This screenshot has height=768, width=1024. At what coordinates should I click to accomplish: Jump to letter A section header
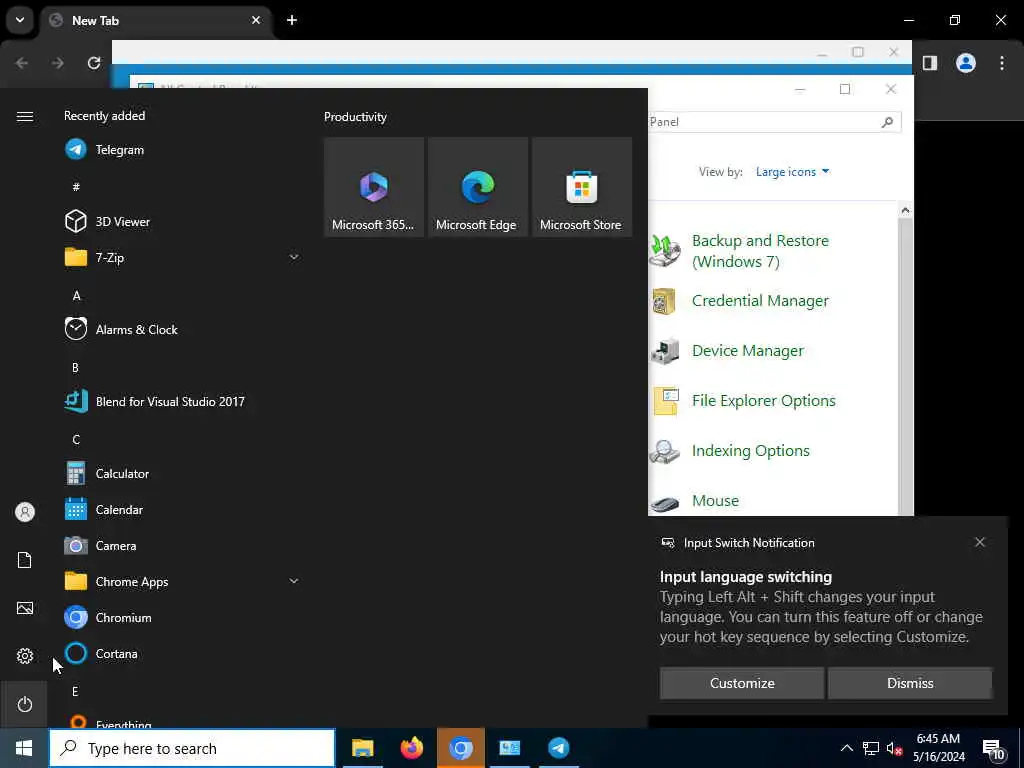(x=76, y=296)
